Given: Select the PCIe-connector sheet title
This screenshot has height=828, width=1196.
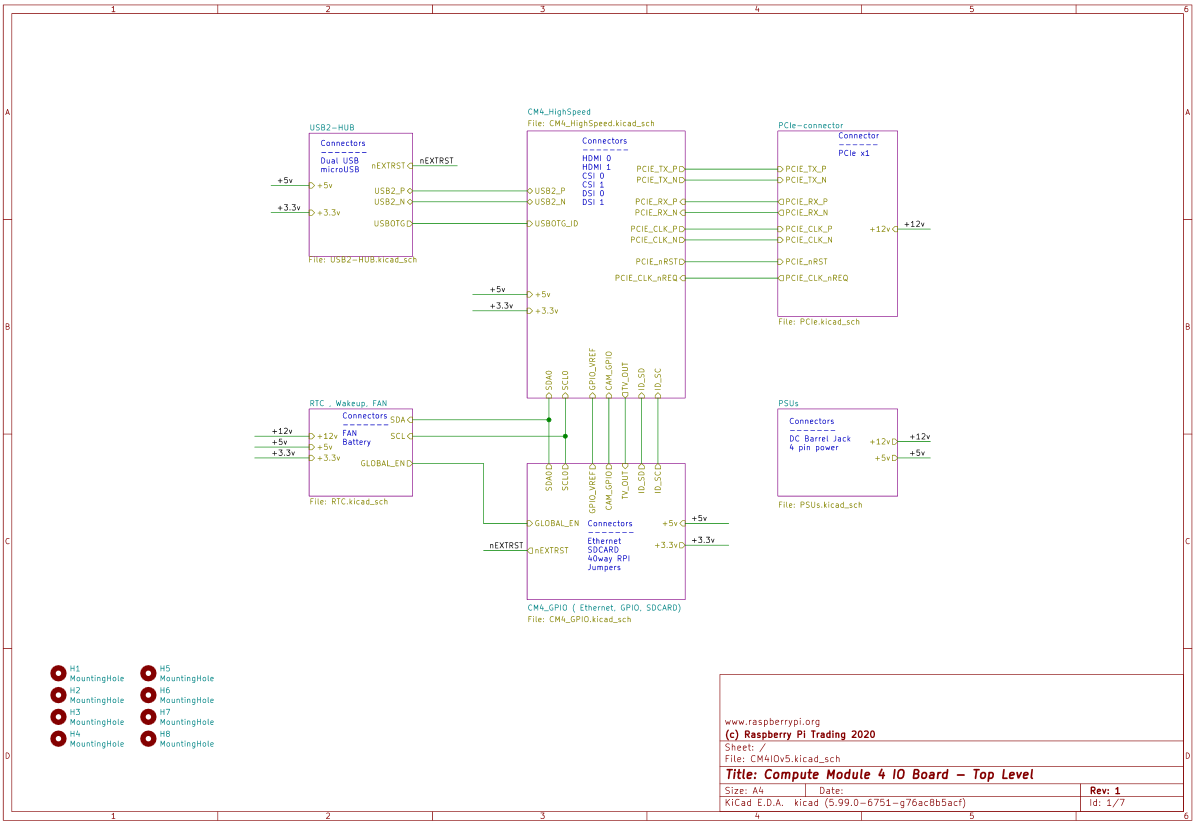Looking at the screenshot, I should [x=810, y=126].
